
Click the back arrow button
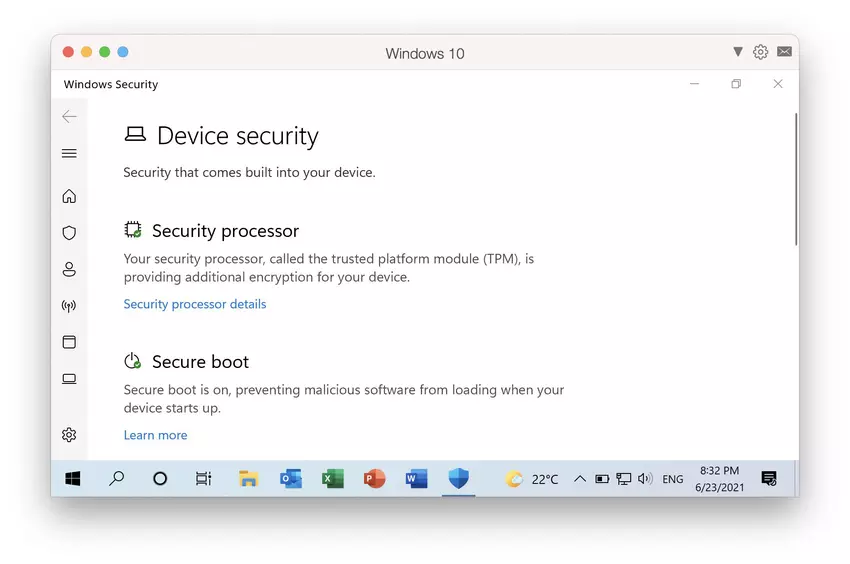point(69,117)
